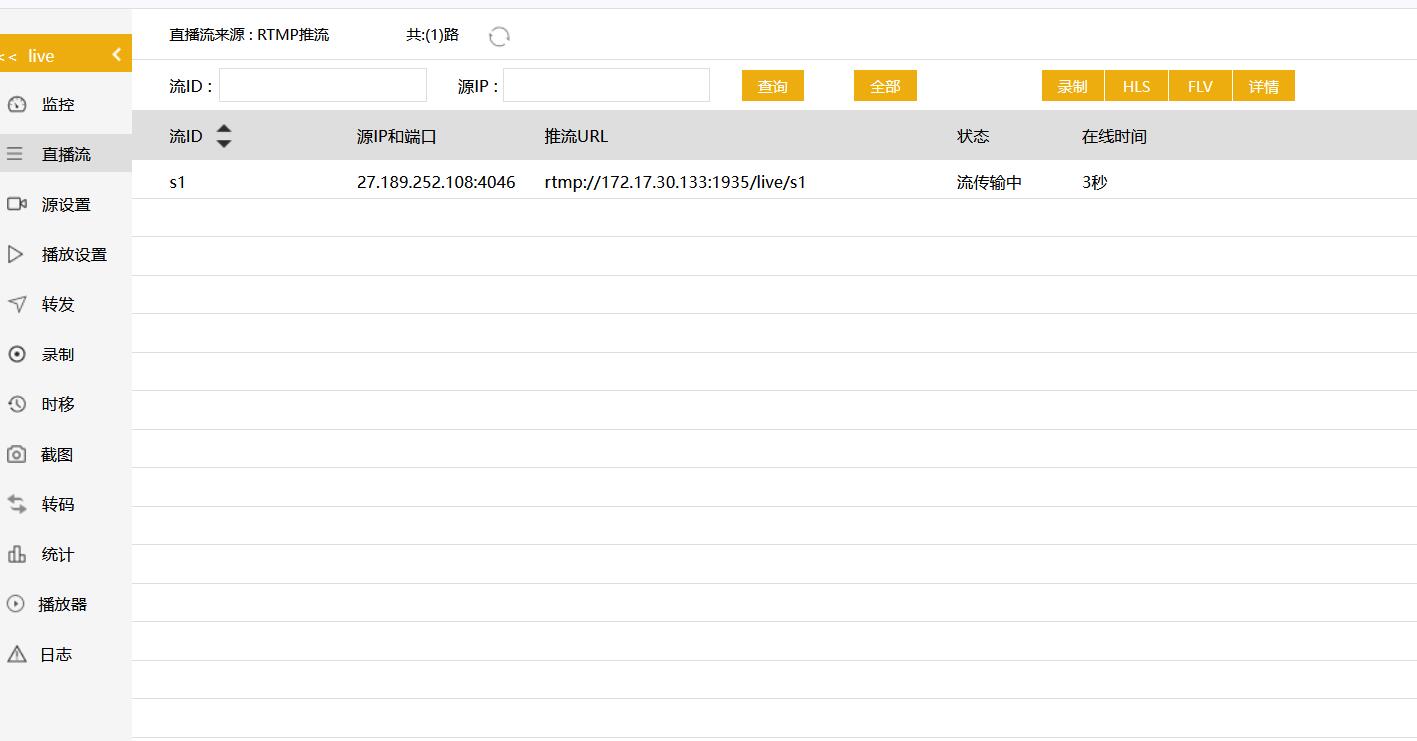The height and width of the screenshot is (741, 1417).
Task: Open 直播流 menu item
Action: (66, 154)
